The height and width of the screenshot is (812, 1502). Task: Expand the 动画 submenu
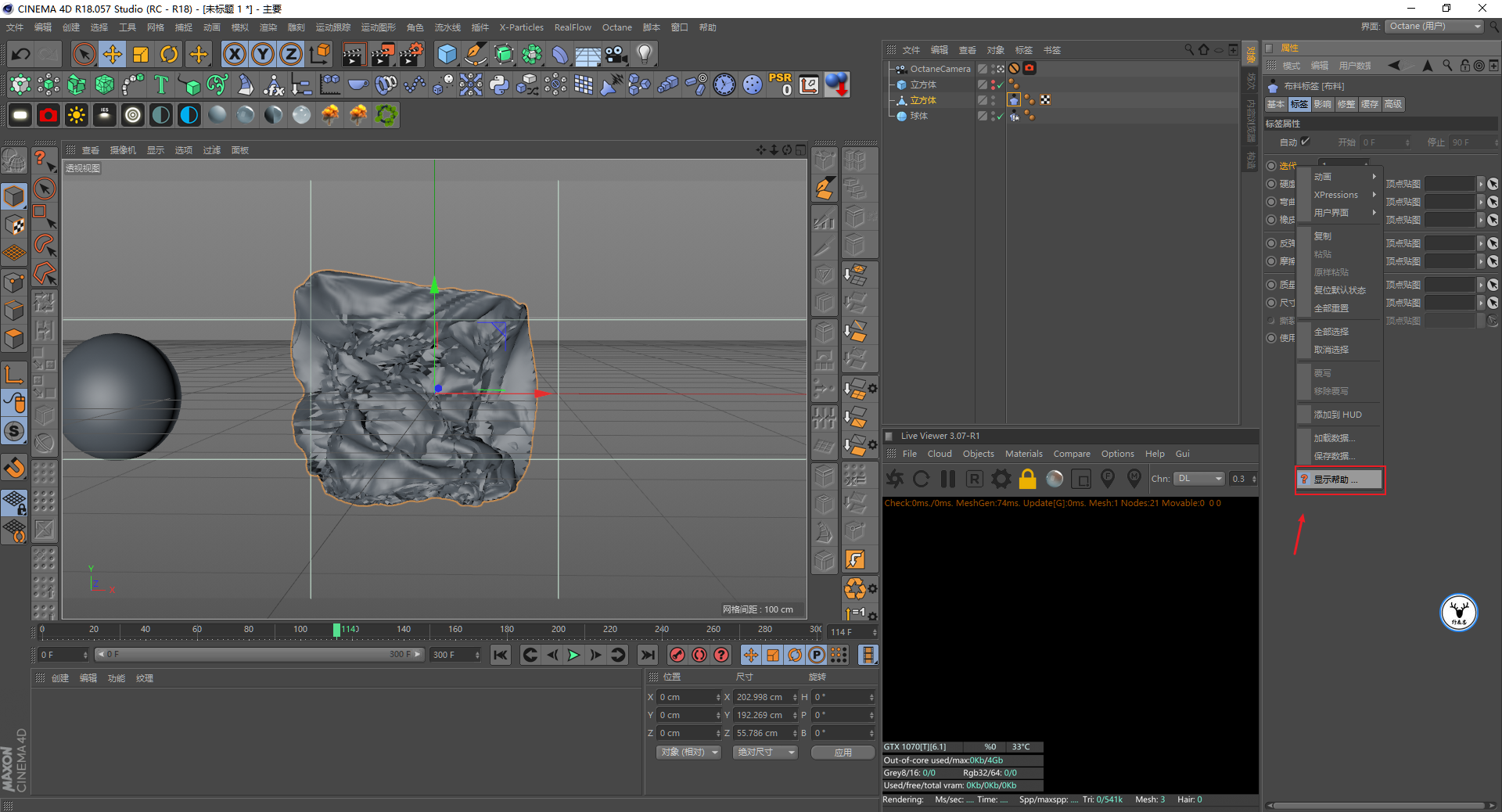[x=1339, y=177]
